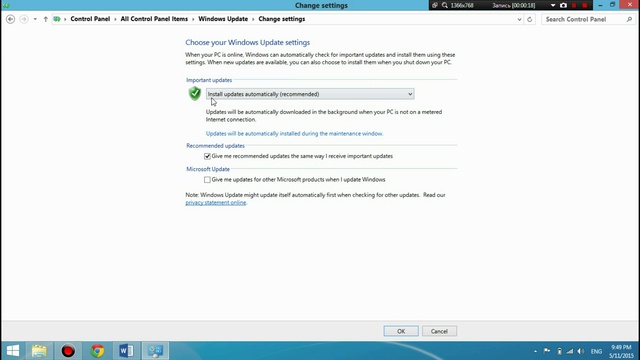
Task: Expand the chevron after All Control Panel Items
Action: (x=193, y=19)
